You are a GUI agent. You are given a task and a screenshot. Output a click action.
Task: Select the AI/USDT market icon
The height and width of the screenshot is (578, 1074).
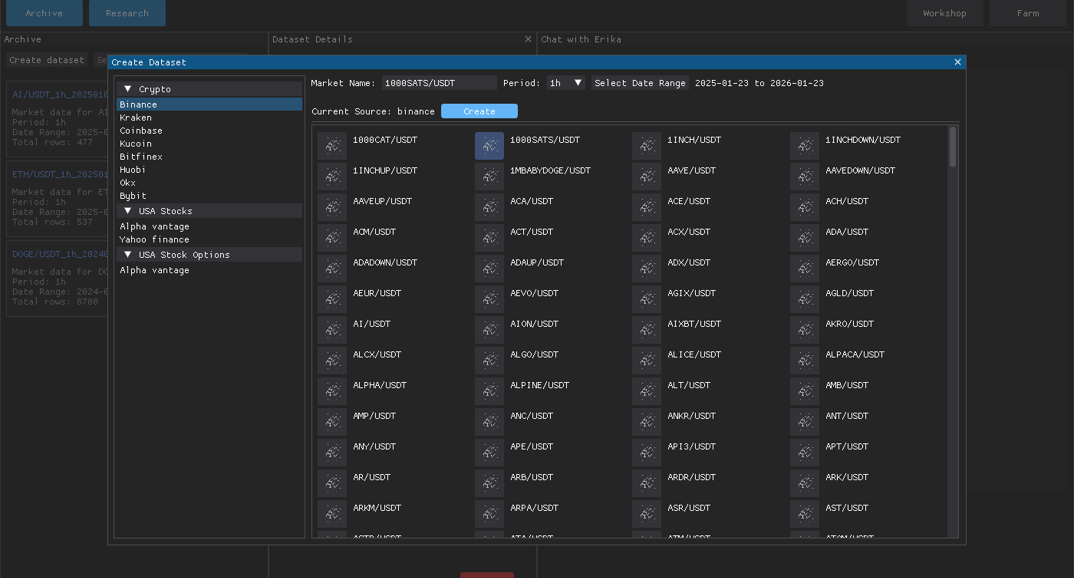tap(332, 330)
